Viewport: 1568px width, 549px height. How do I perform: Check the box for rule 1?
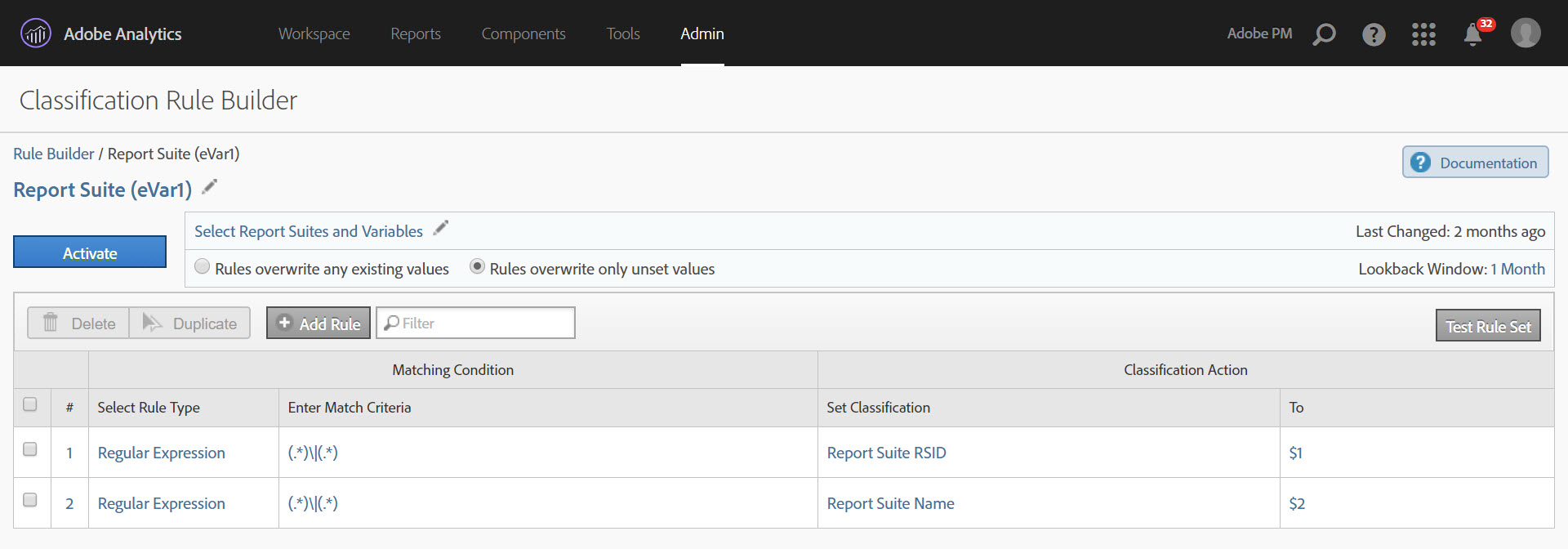30,449
